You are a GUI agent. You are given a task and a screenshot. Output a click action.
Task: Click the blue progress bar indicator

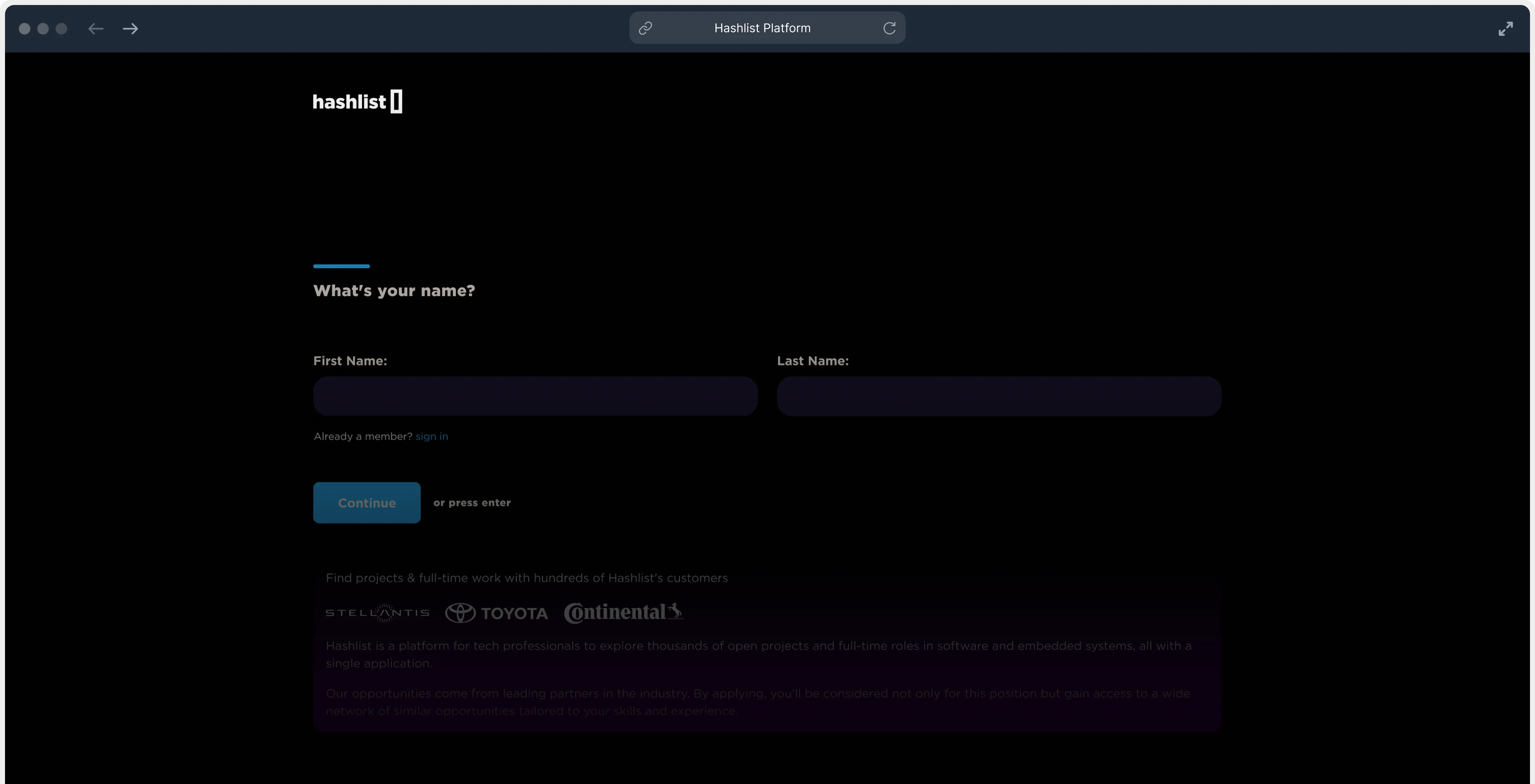(341, 266)
